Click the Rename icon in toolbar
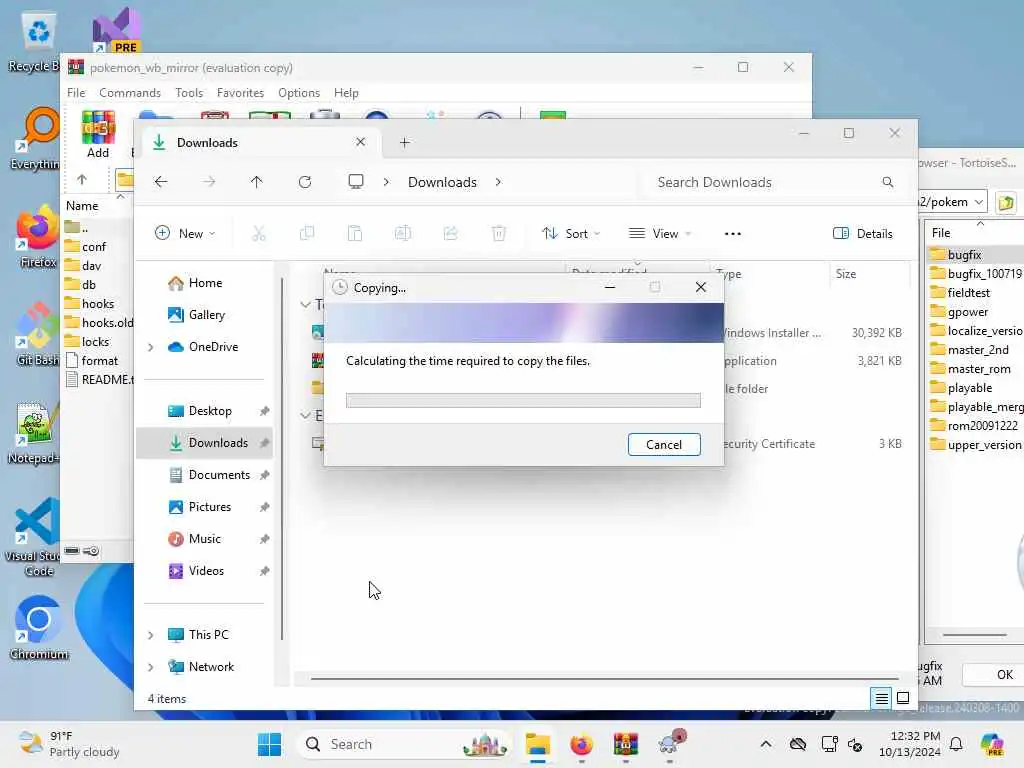This screenshot has width=1024, height=768. click(x=403, y=233)
